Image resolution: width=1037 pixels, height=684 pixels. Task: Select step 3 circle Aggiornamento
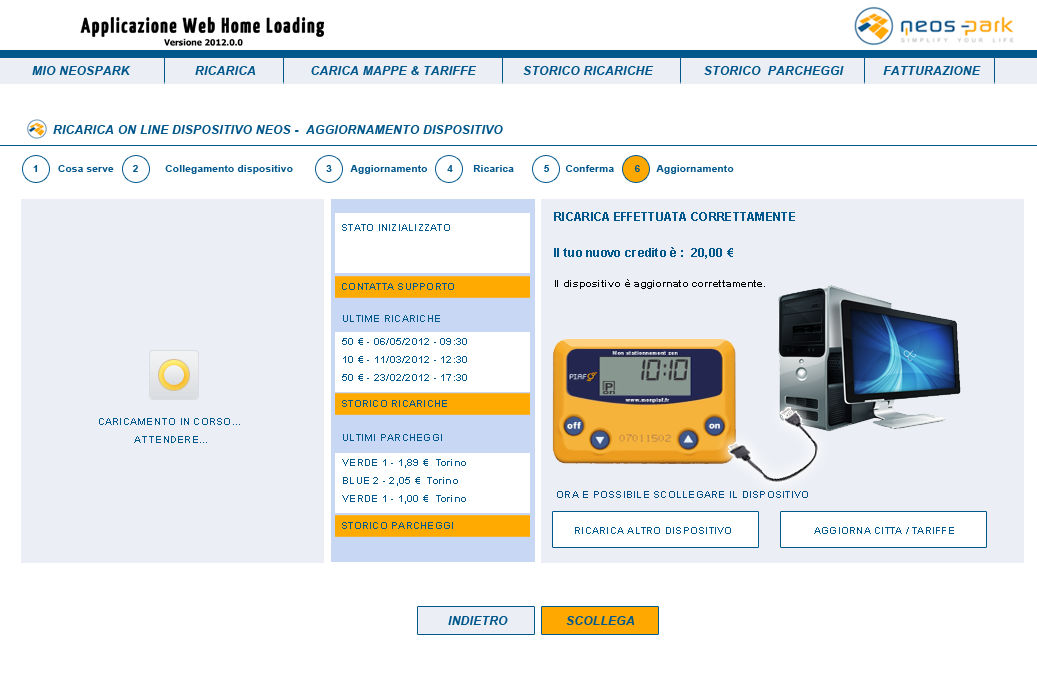pyautogui.click(x=329, y=169)
